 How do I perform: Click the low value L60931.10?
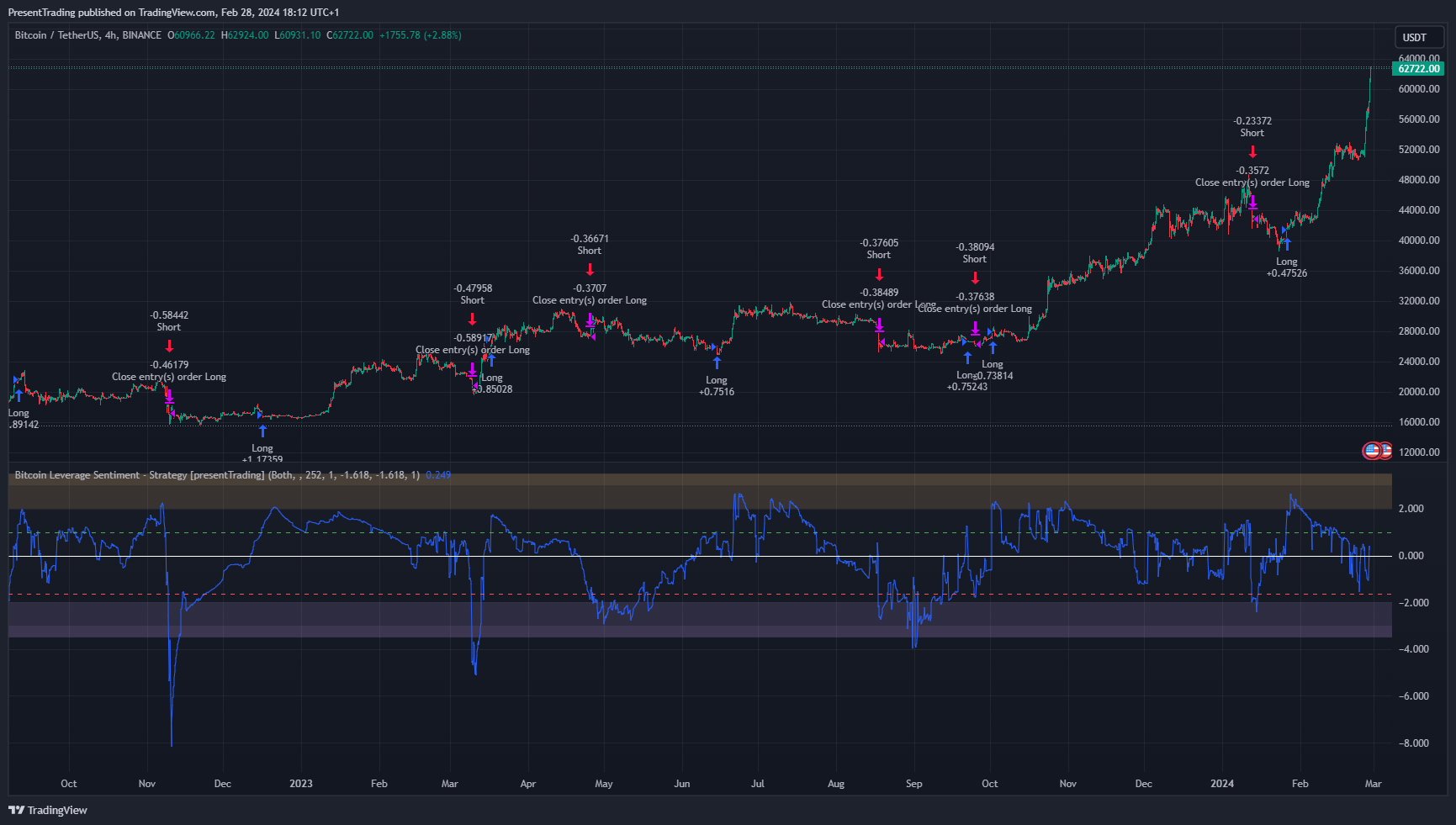tap(298, 35)
